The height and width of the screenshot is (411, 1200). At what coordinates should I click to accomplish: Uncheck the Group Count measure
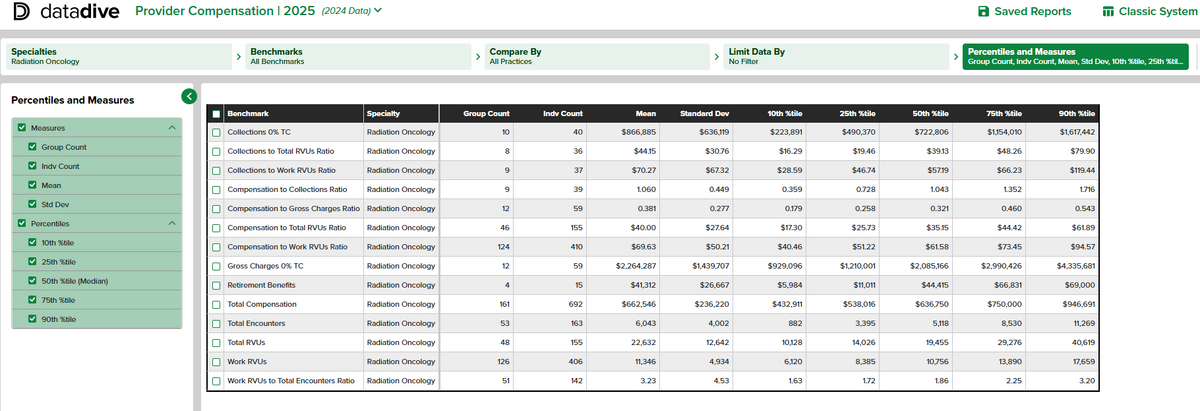[x=32, y=147]
